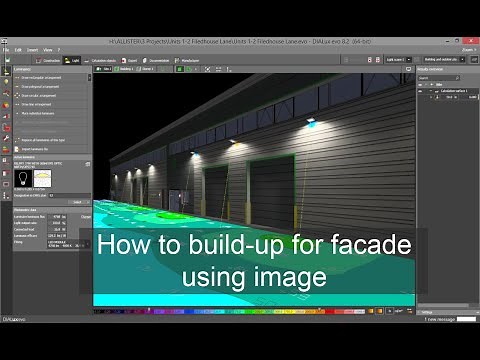Select the red rectangle sidebar tool
The width and height of the screenshot is (480, 360).
coord(6,184)
